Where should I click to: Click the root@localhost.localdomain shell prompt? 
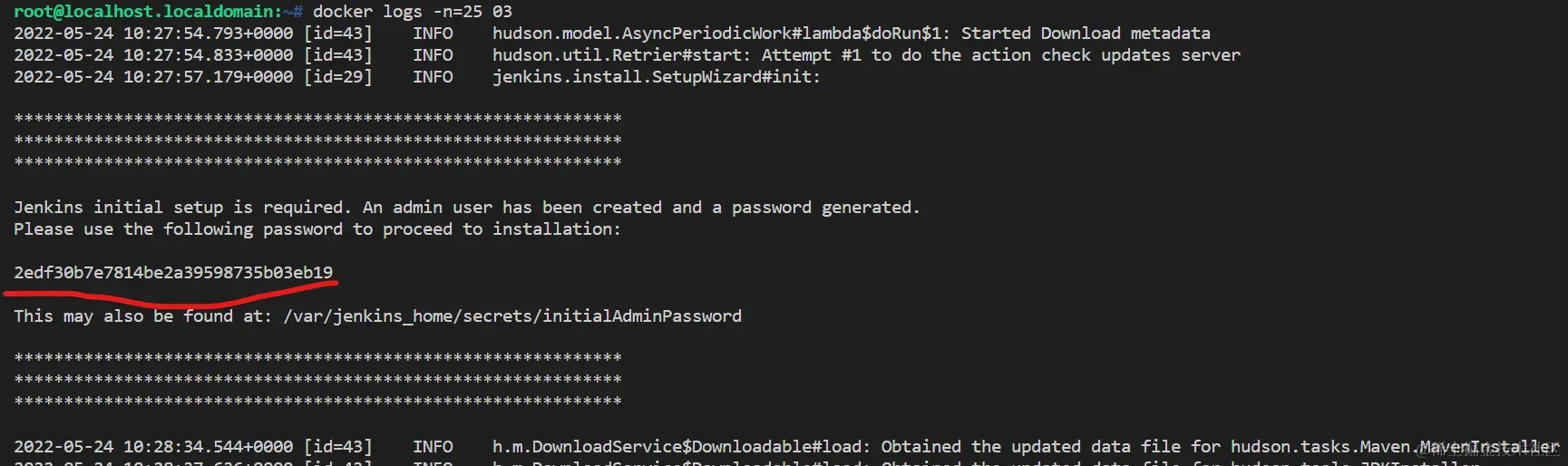click(x=147, y=12)
